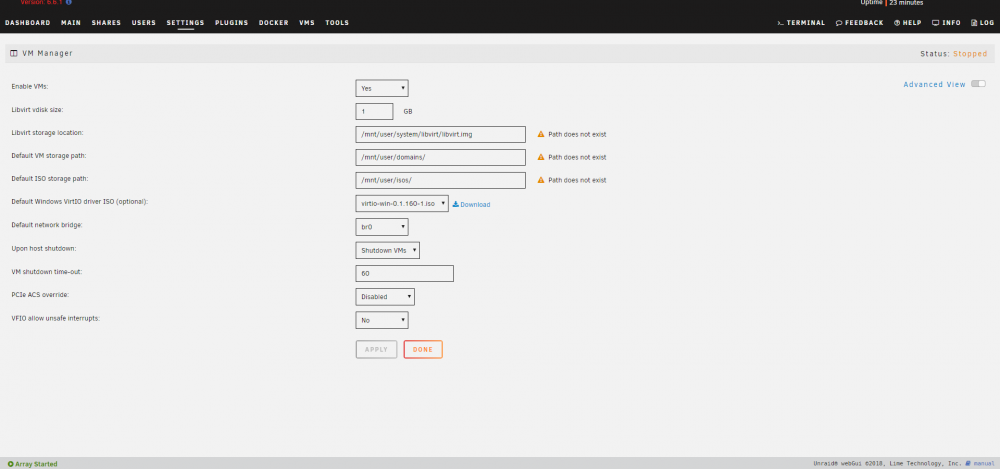Click the manual book icon in footer
Image resolution: width=1000 pixels, height=469 pixels.
[968, 463]
